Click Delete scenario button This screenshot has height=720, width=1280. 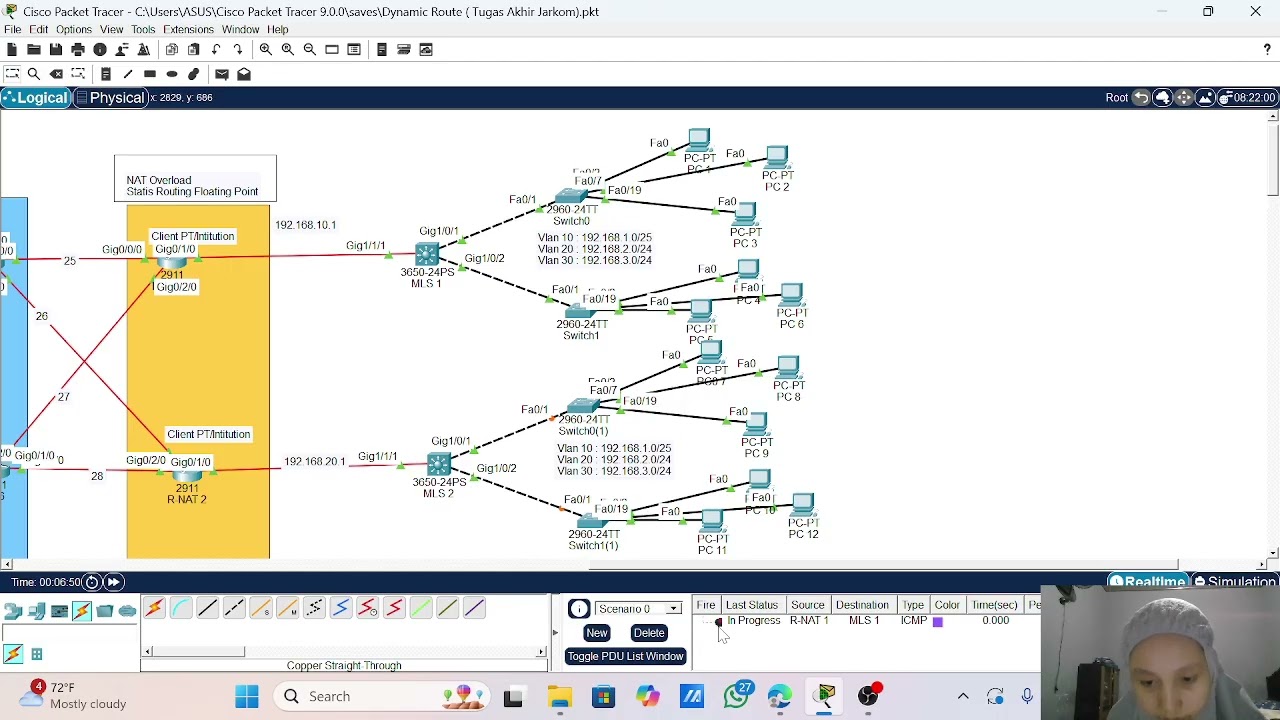pyautogui.click(x=649, y=633)
